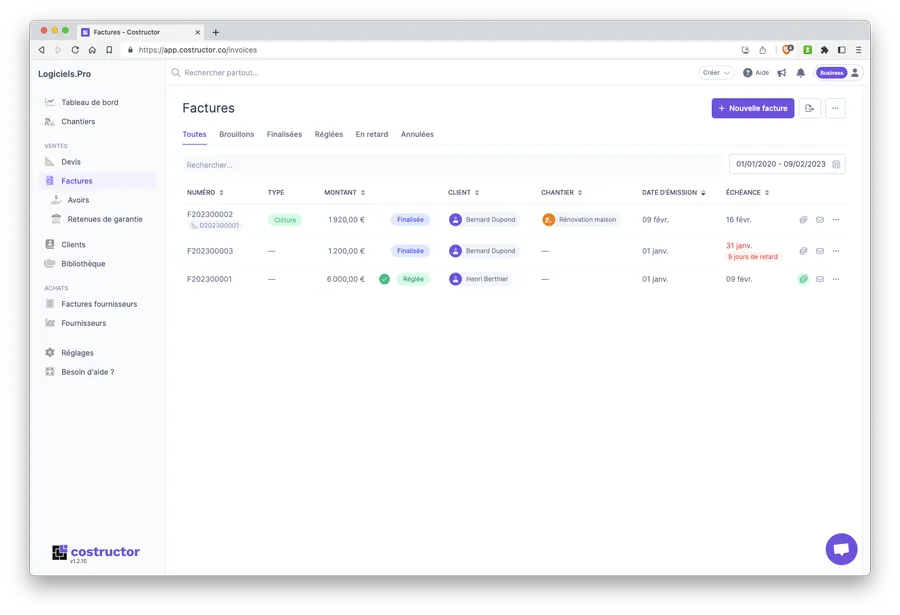Click payment icon for invoice F202300003
This screenshot has height=615, width=900.
tap(803, 251)
